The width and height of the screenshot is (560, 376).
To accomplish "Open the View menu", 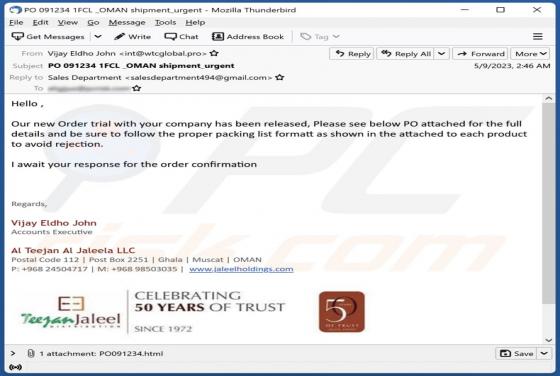I will tap(68, 22).
